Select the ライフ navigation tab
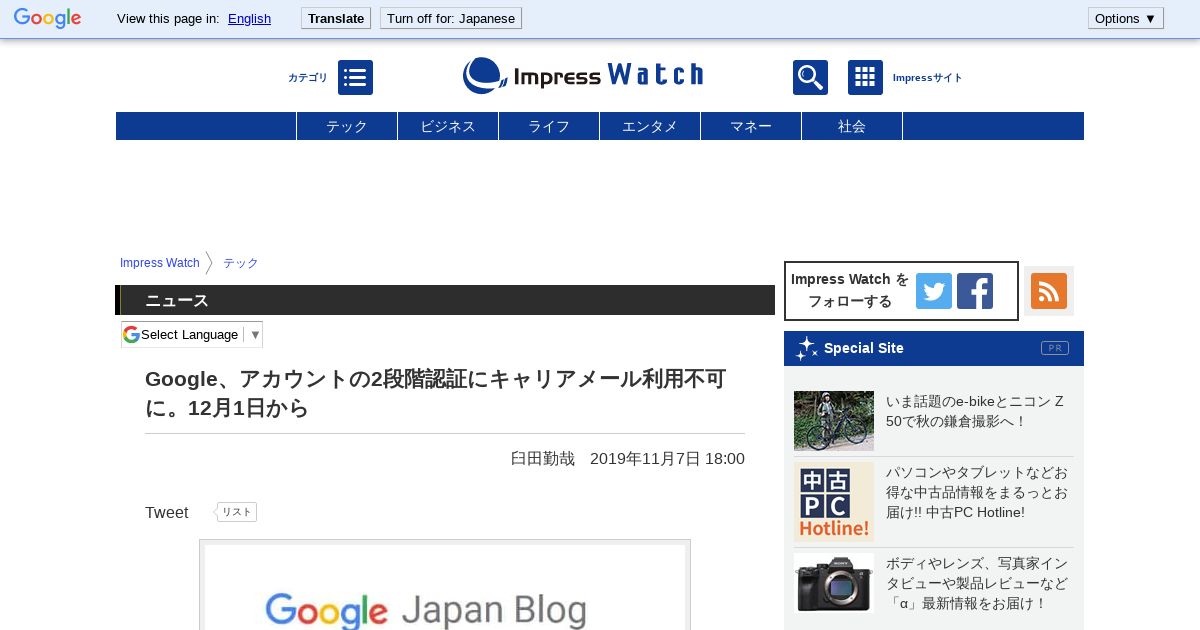The image size is (1200, 630). 549,126
